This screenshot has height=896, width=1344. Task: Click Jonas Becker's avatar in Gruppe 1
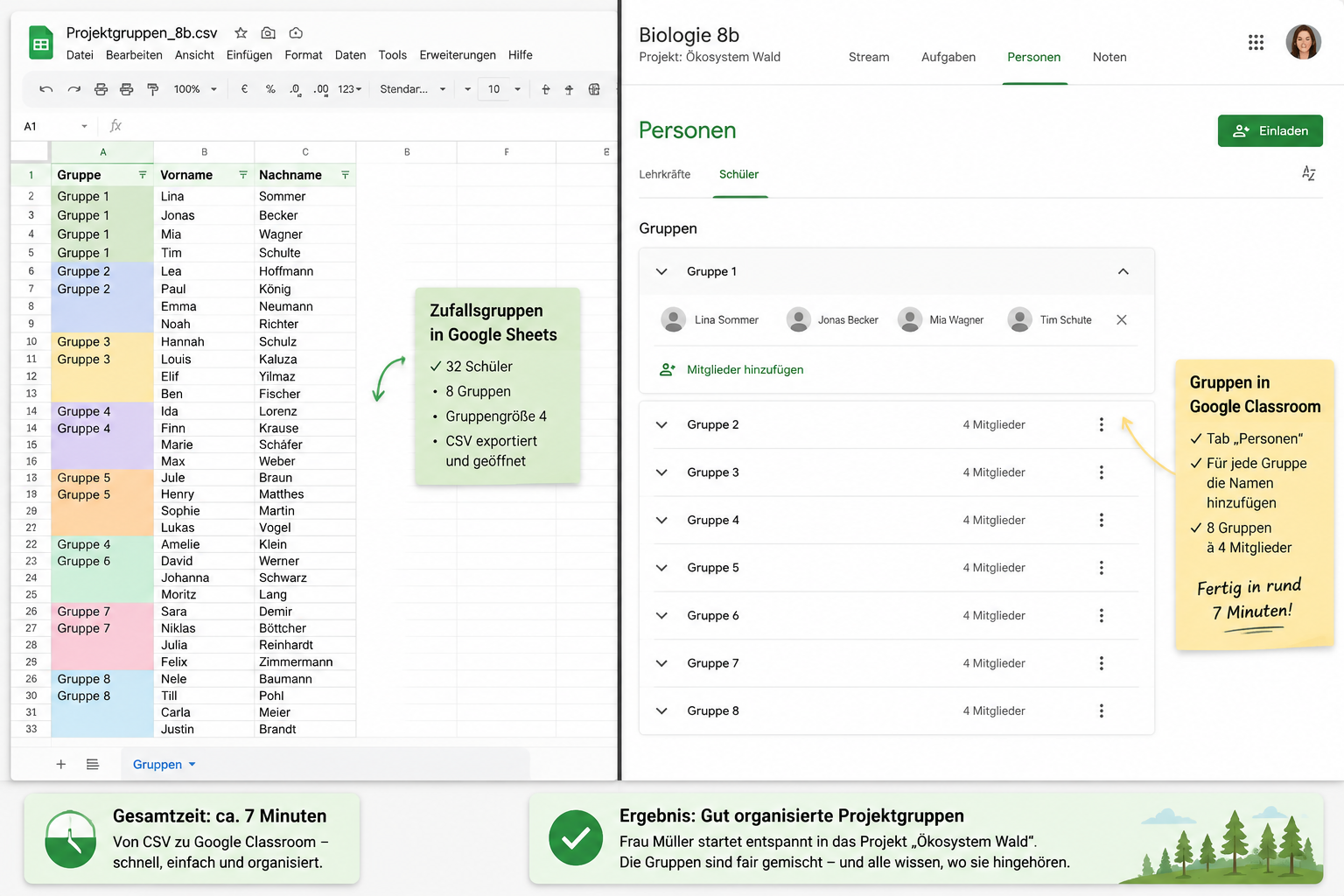[x=798, y=319]
